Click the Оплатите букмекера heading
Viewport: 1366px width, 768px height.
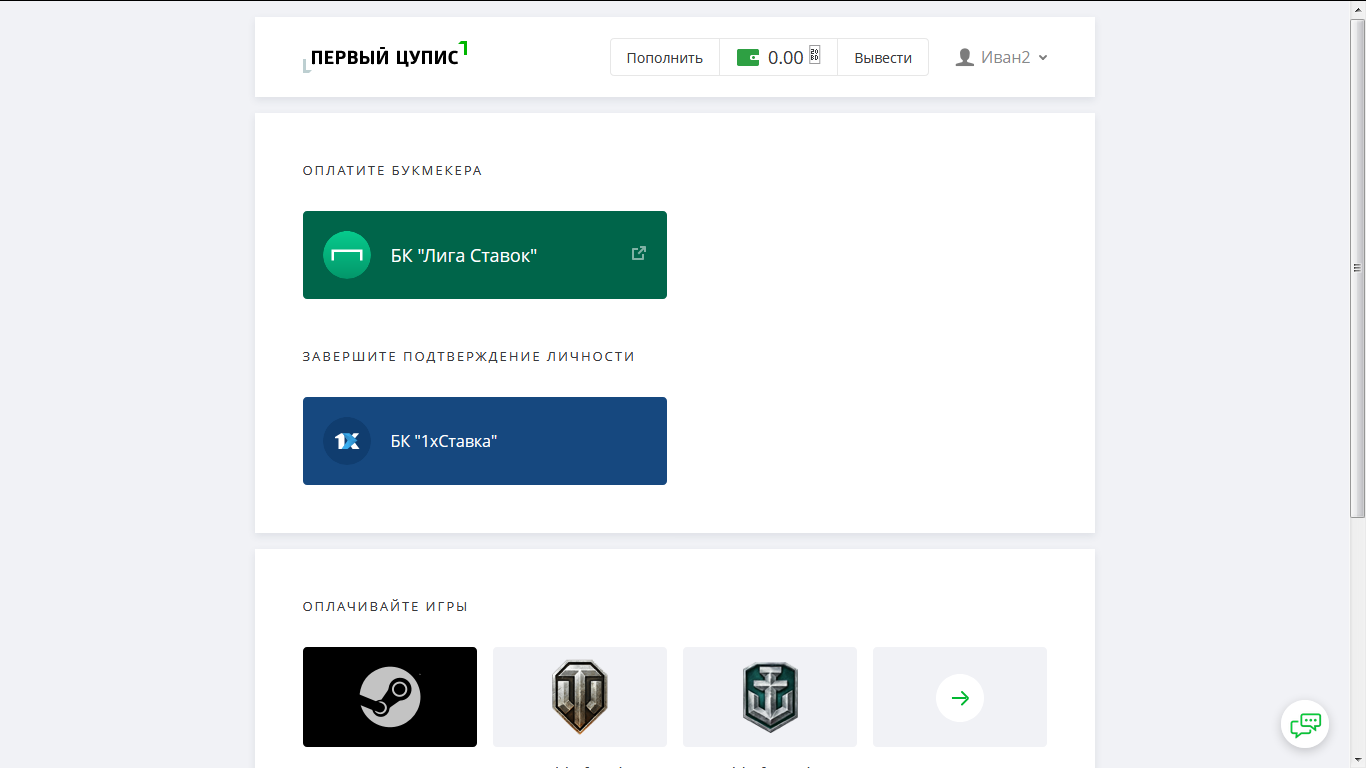click(x=393, y=171)
